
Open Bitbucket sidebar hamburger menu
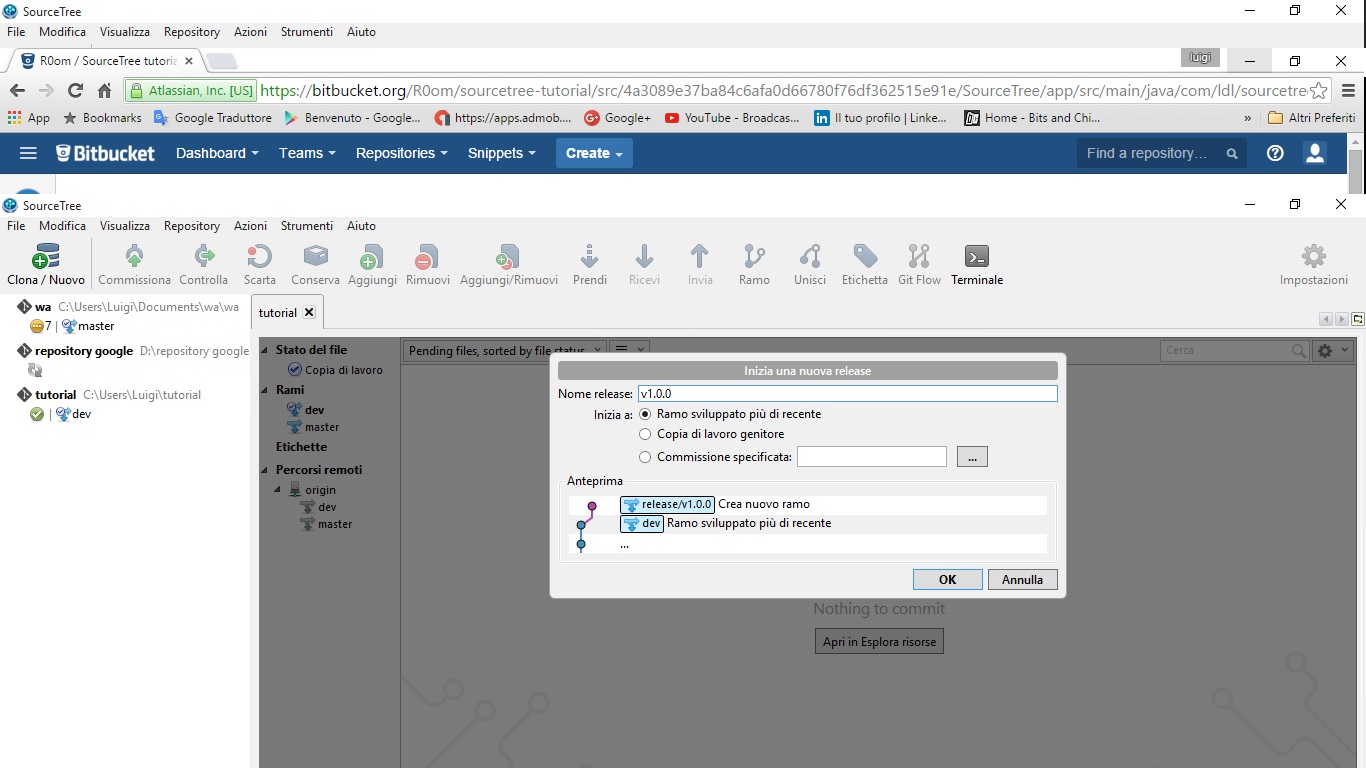pos(28,153)
